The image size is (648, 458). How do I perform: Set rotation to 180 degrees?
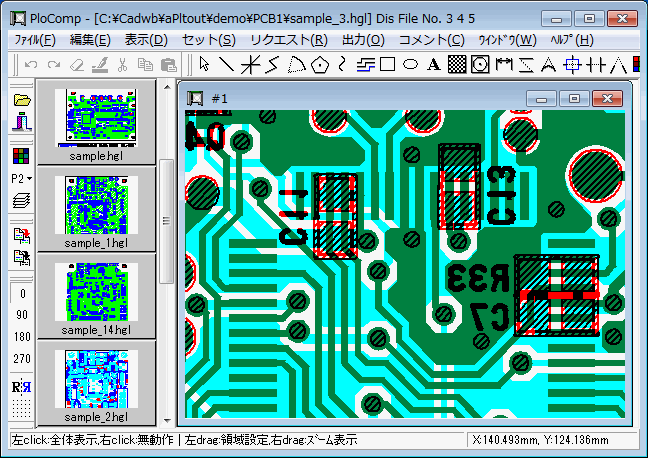22,337
